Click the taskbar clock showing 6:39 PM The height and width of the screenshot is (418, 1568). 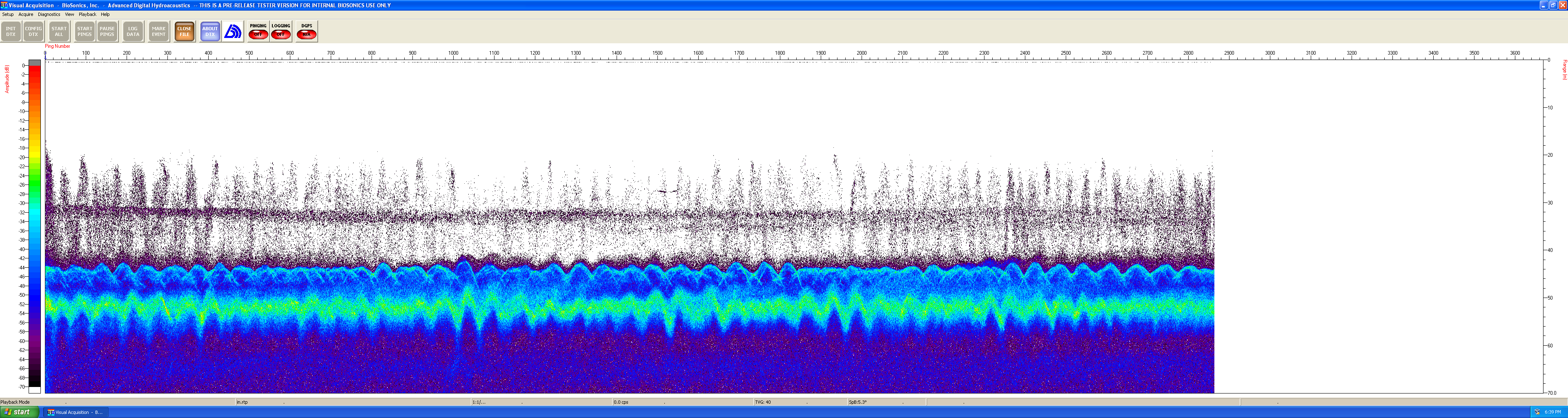[x=1553, y=412]
